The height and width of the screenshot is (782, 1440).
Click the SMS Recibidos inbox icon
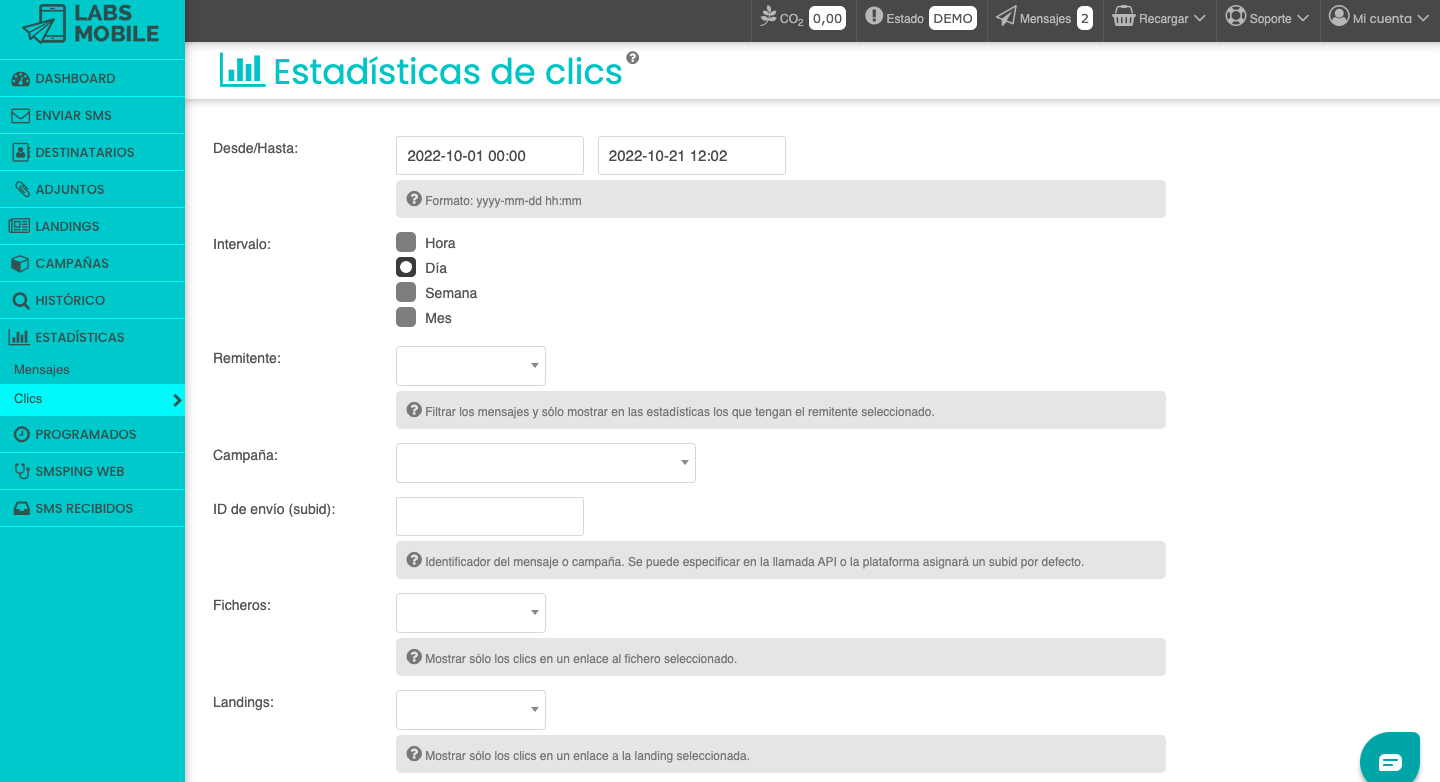tap(22, 508)
